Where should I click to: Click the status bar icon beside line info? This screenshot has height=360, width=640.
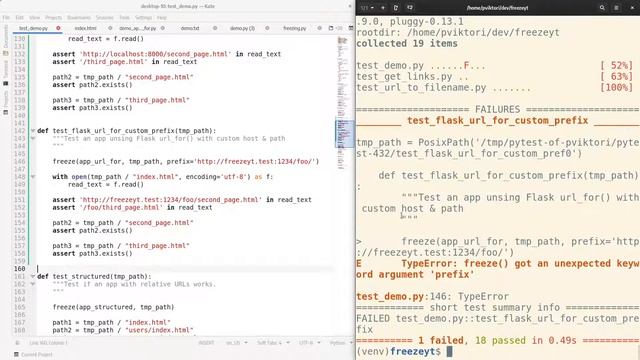click(x=17, y=343)
